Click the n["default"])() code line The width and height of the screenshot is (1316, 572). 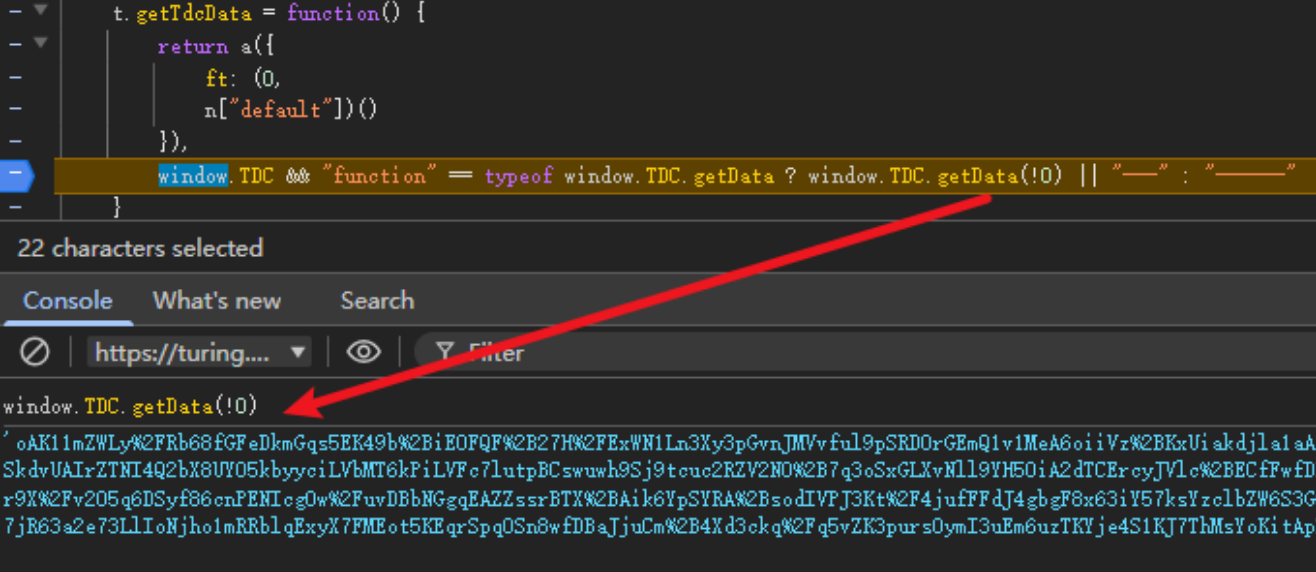tap(290, 109)
